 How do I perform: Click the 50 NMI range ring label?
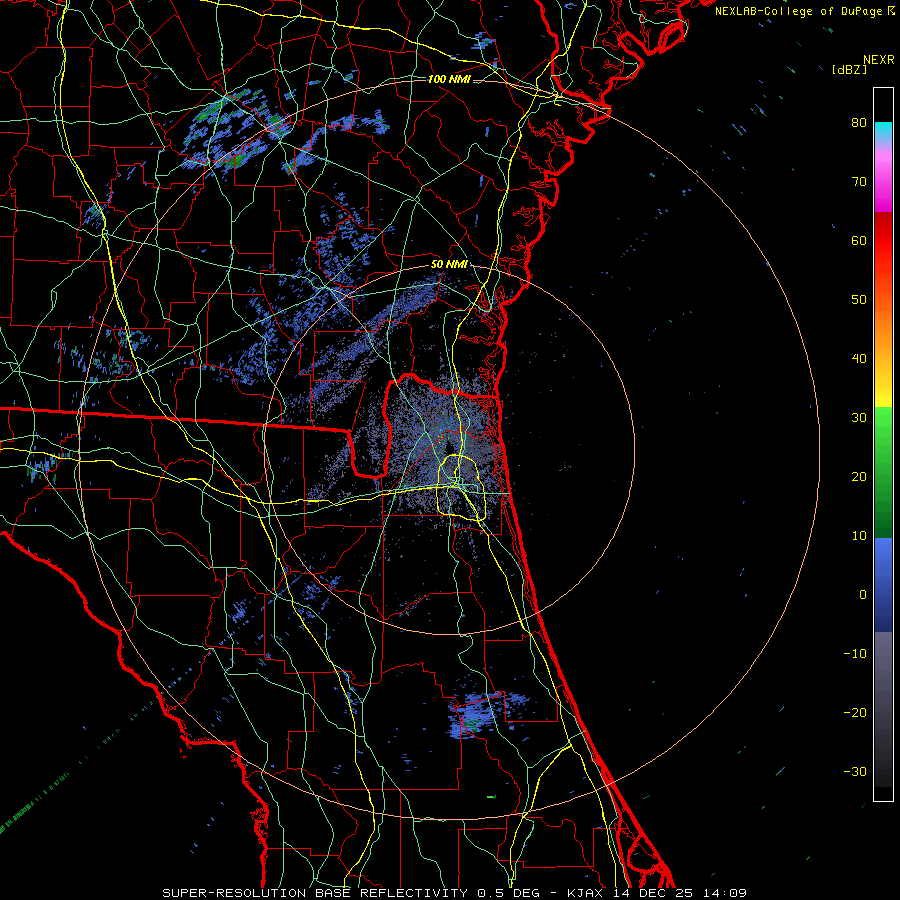point(449,264)
